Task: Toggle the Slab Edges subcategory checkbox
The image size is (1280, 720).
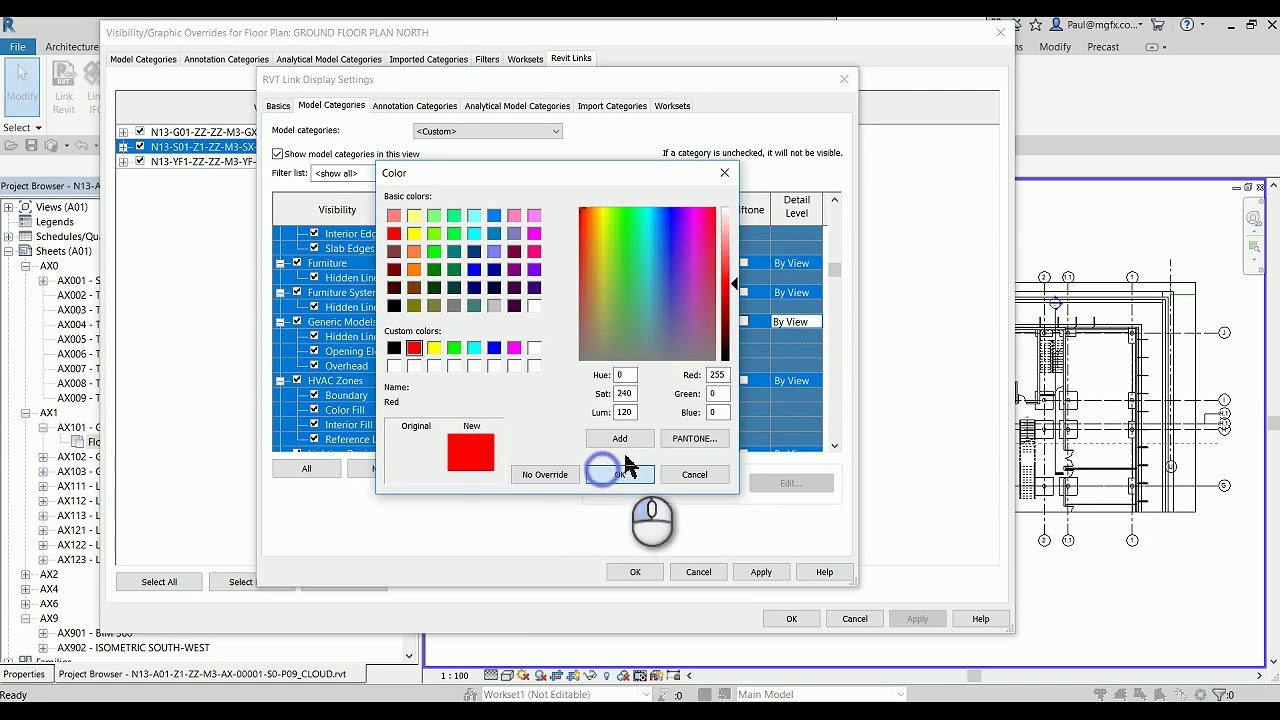Action: (x=314, y=248)
